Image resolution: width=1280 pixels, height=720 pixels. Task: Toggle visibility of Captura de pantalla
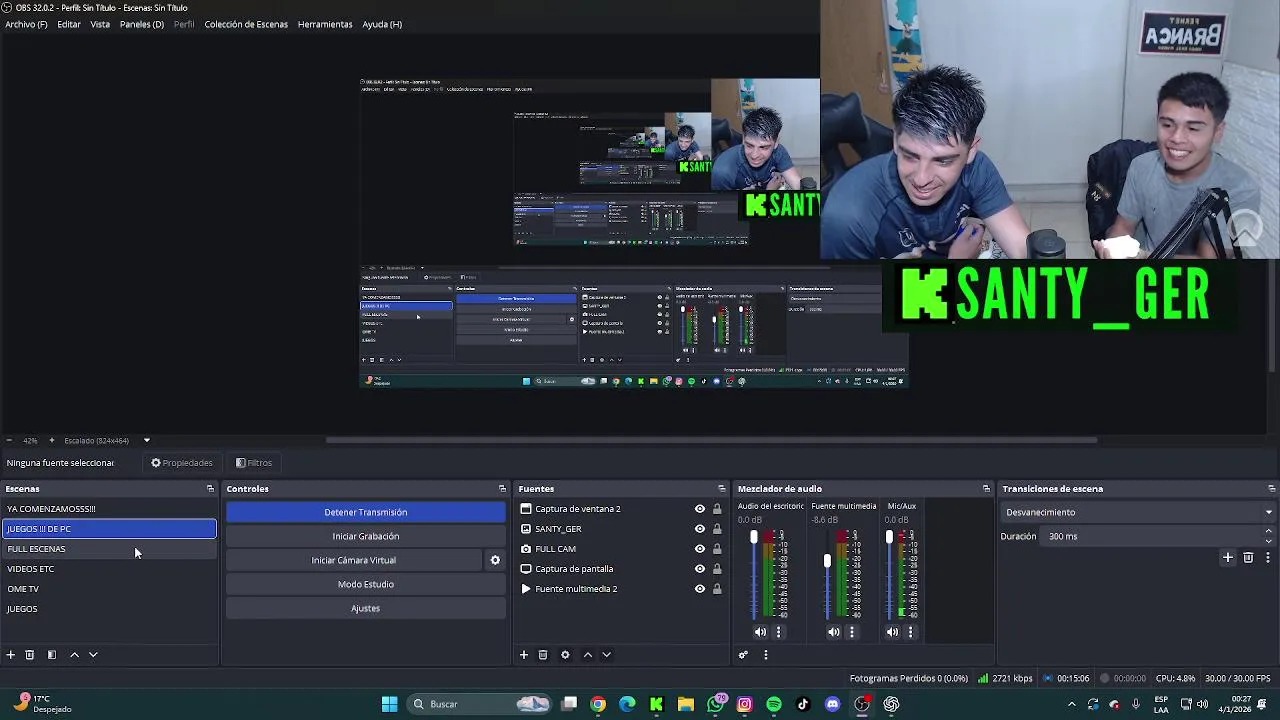(x=700, y=569)
